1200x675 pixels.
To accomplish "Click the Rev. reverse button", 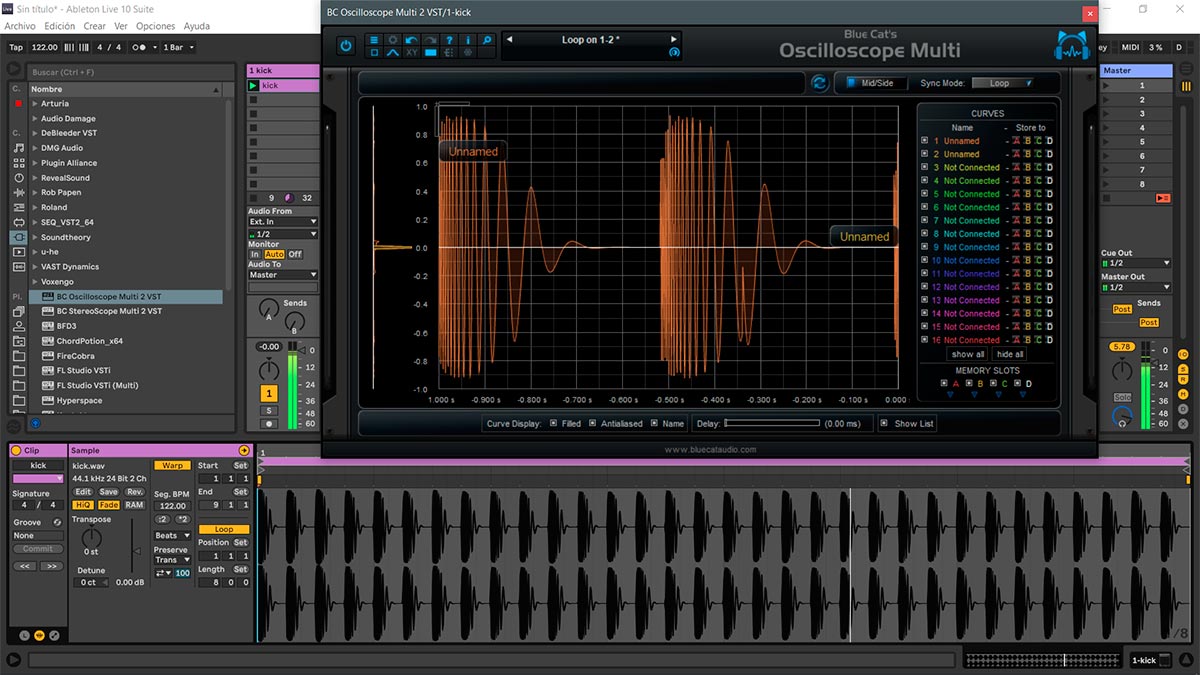I will 135,492.
